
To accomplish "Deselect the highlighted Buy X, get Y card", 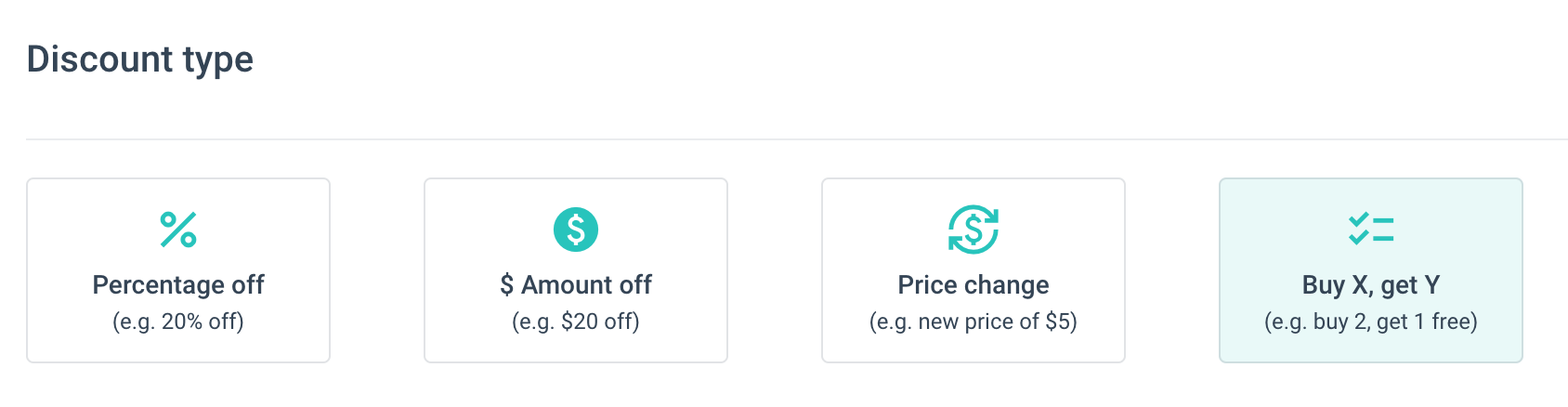I will tap(1371, 269).
